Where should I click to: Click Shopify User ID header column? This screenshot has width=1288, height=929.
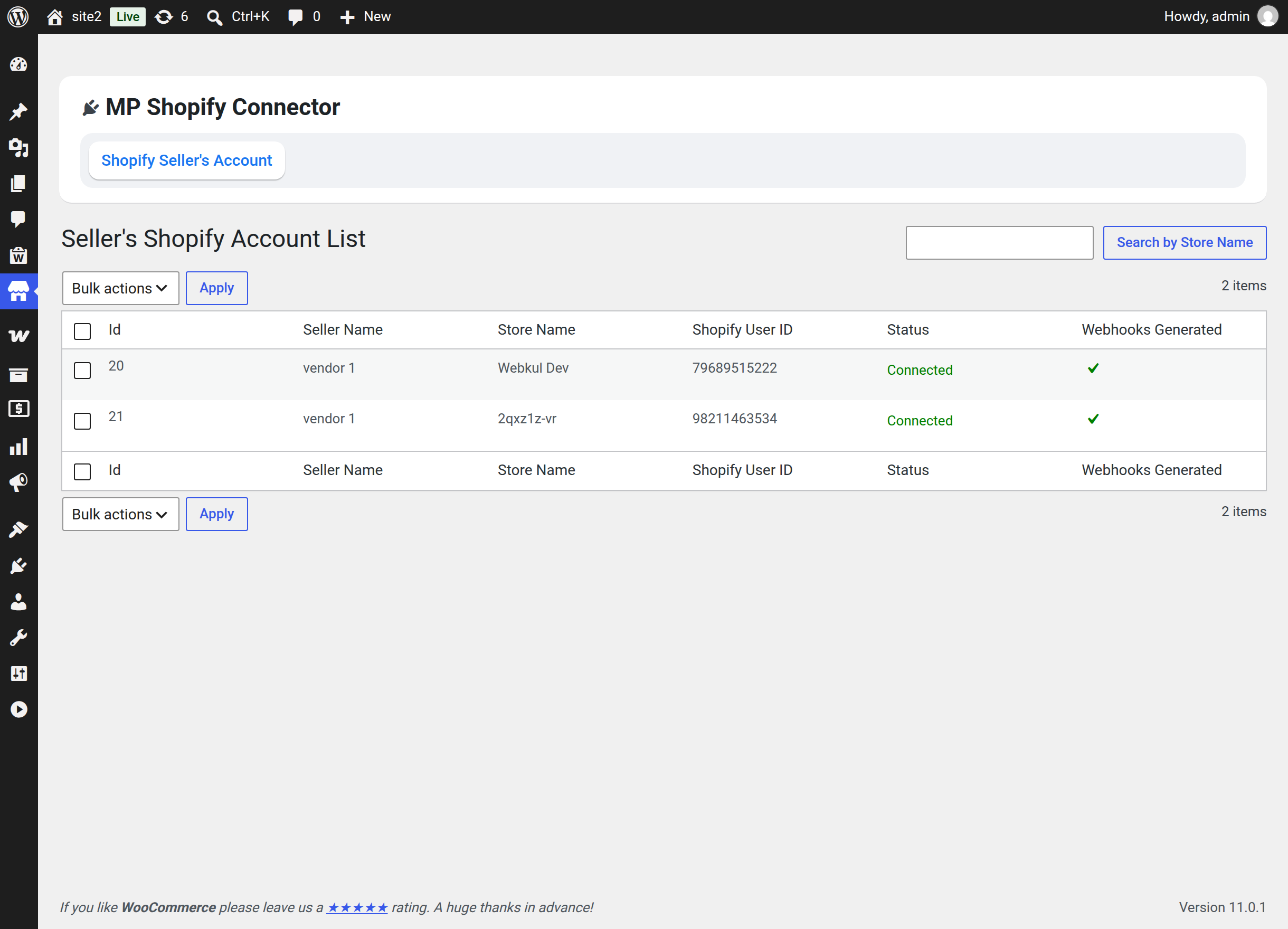(742, 330)
